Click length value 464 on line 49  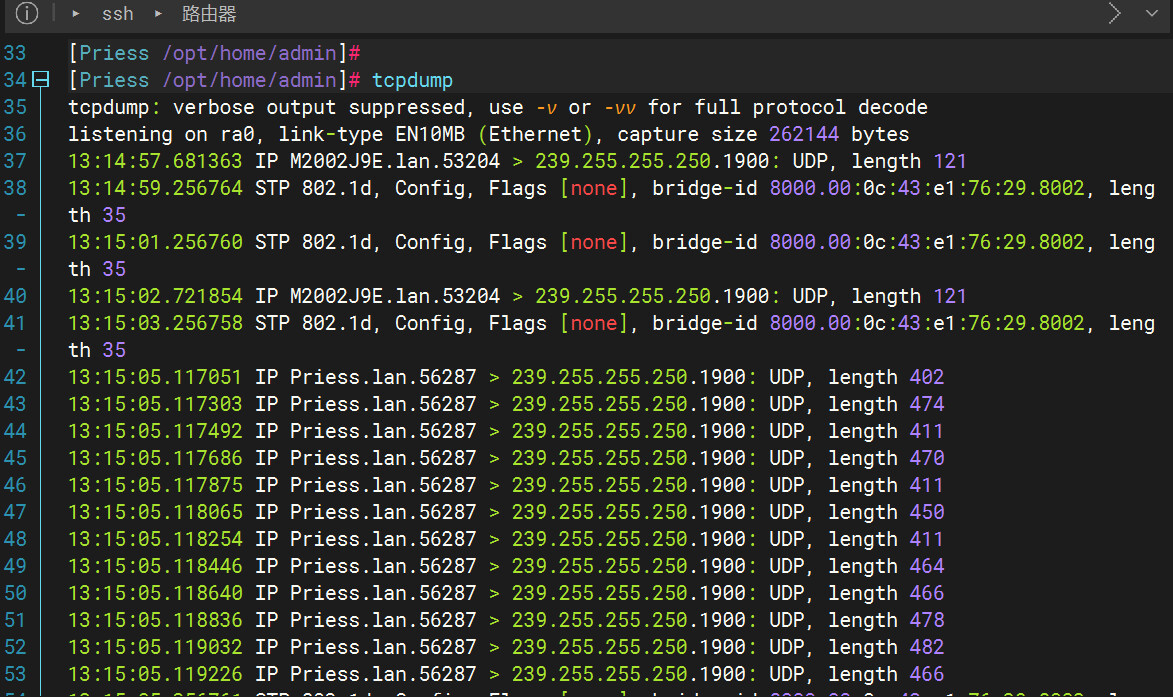point(926,565)
